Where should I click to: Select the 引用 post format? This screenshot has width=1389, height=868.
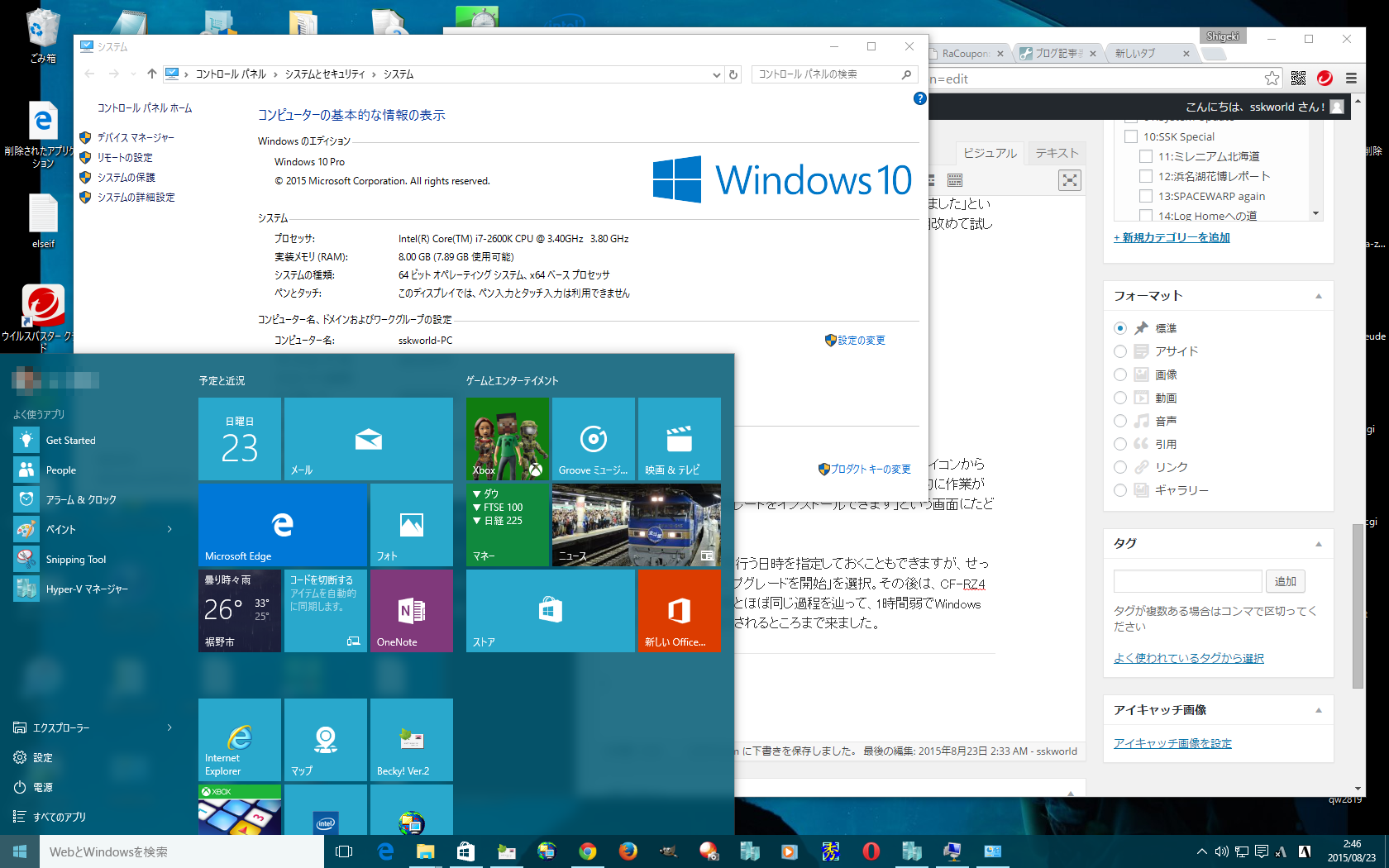1120,444
